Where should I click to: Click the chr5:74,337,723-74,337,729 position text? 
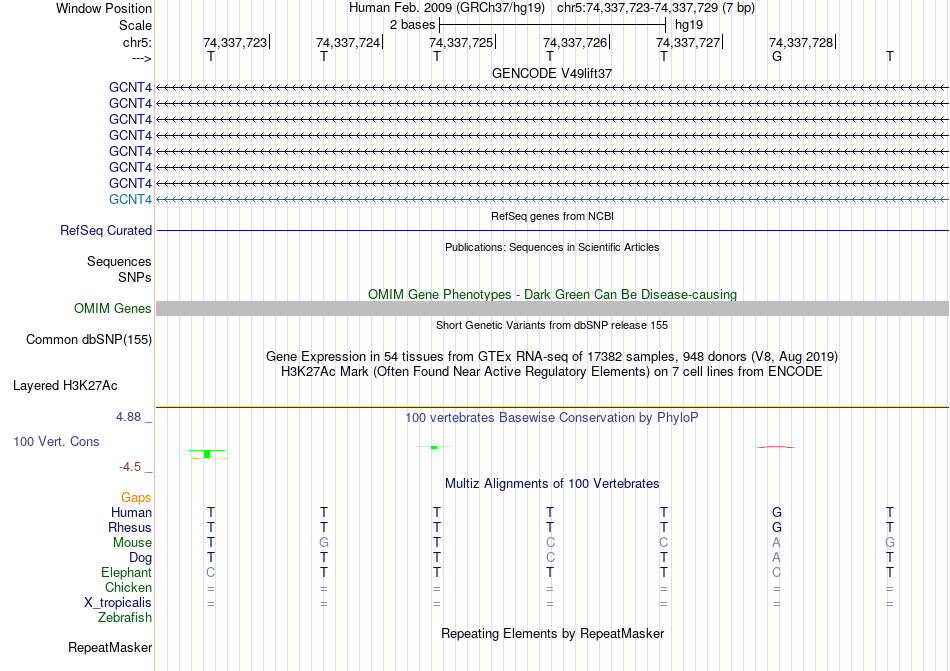click(638, 8)
